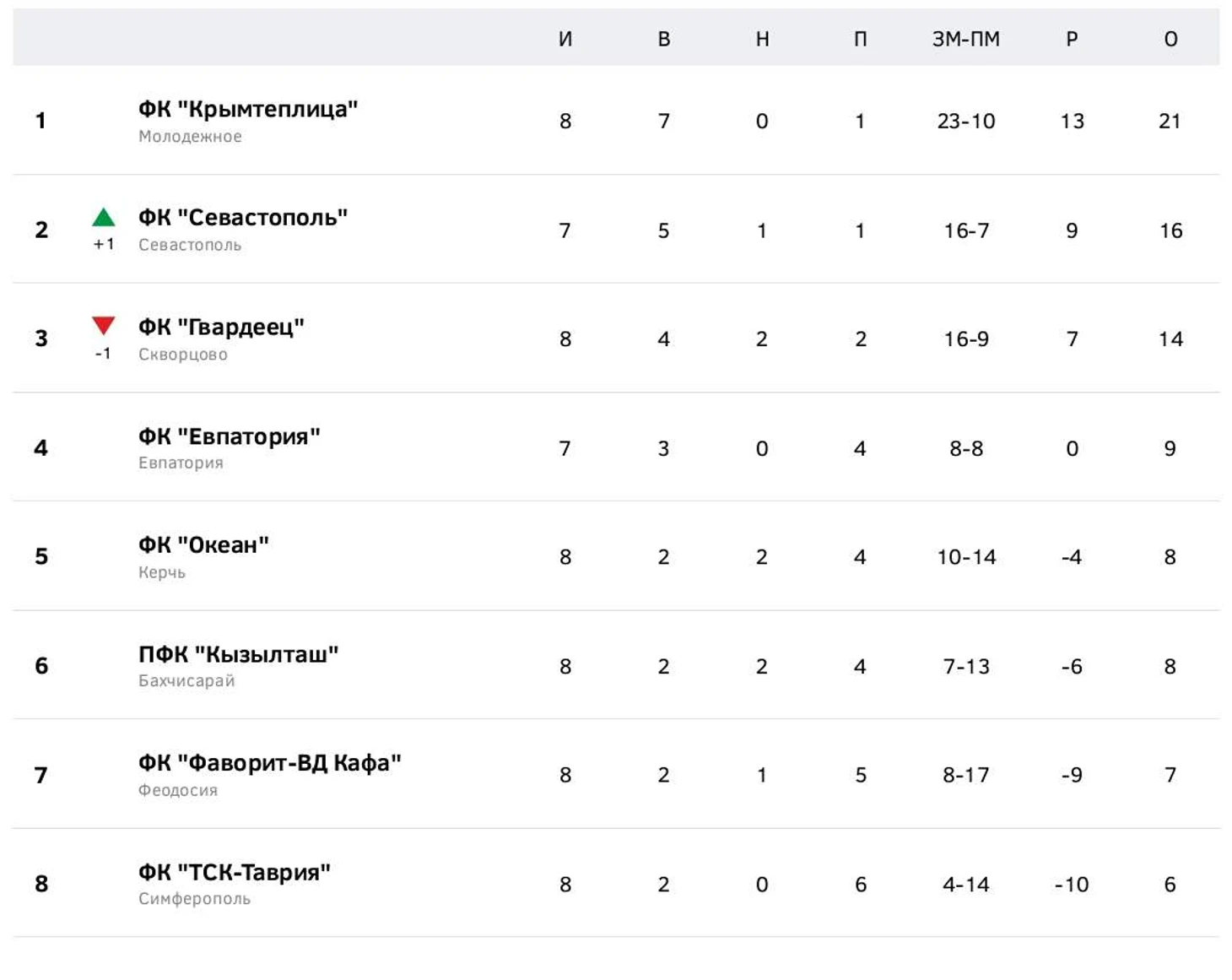
Task: Open the ФК "ТСК-Таврия" team page
Action: pyautogui.click(x=235, y=872)
